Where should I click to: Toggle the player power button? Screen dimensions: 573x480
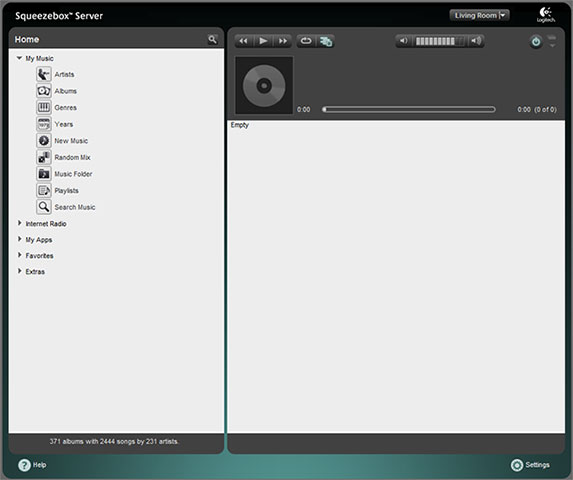tap(536, 42)
